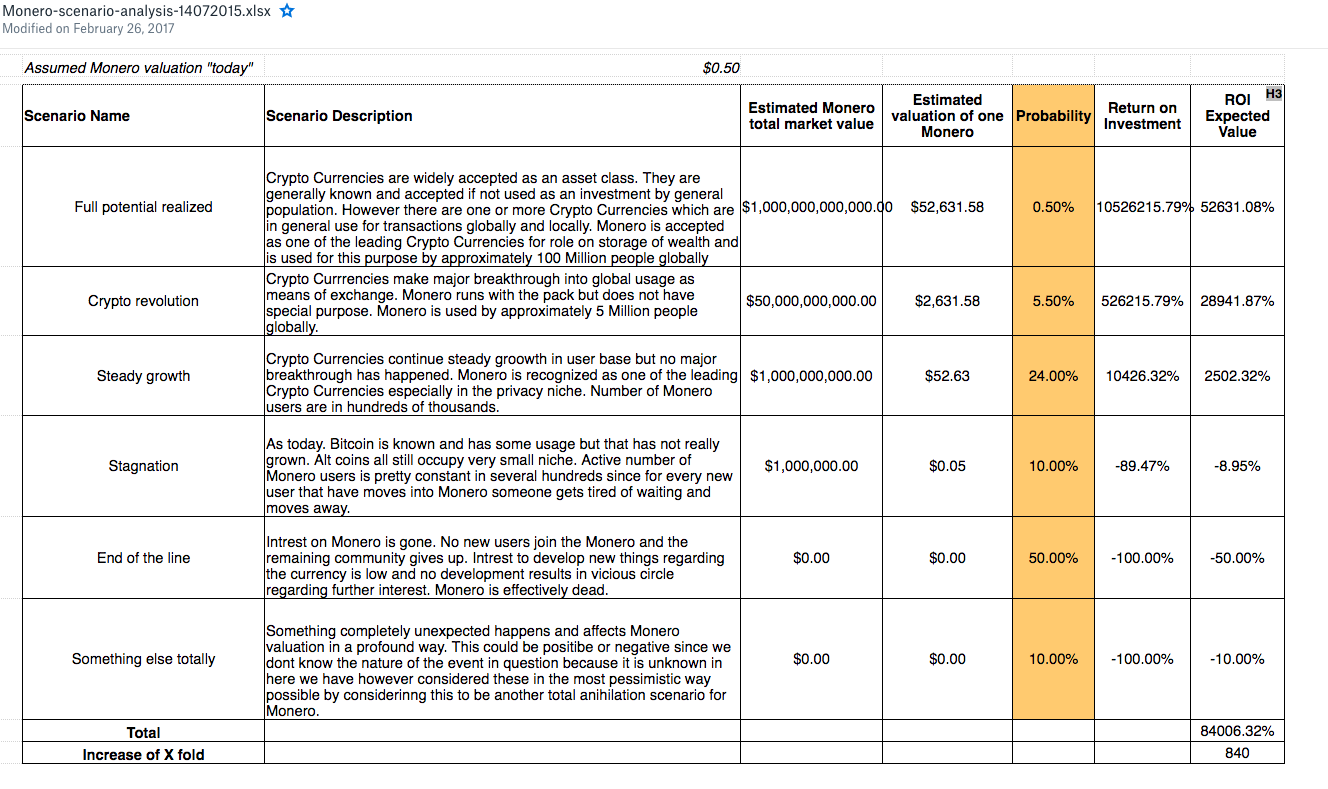This screenshot has height=789, width=1328.
Task: Select the 52631.08% expected value cell
Action: (1237, 207)
